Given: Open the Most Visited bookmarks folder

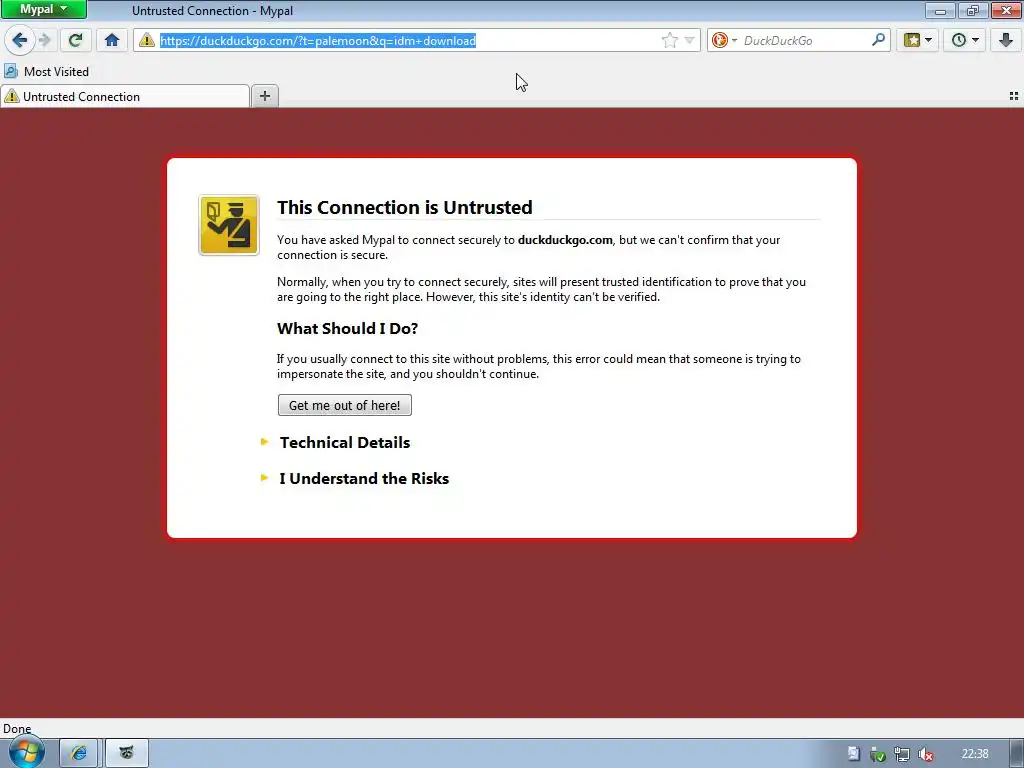Looking at the screenshot, I should (x=46, y=72).
